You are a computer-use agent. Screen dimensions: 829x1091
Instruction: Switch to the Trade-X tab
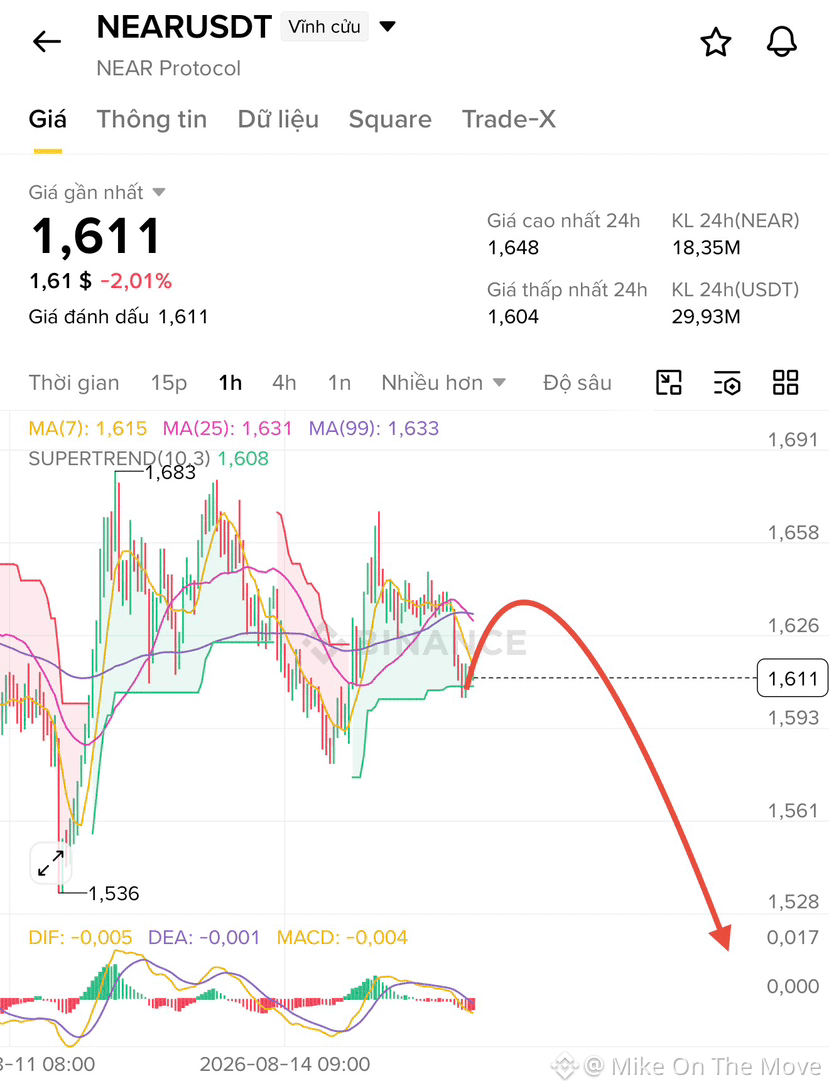point(509,120)
